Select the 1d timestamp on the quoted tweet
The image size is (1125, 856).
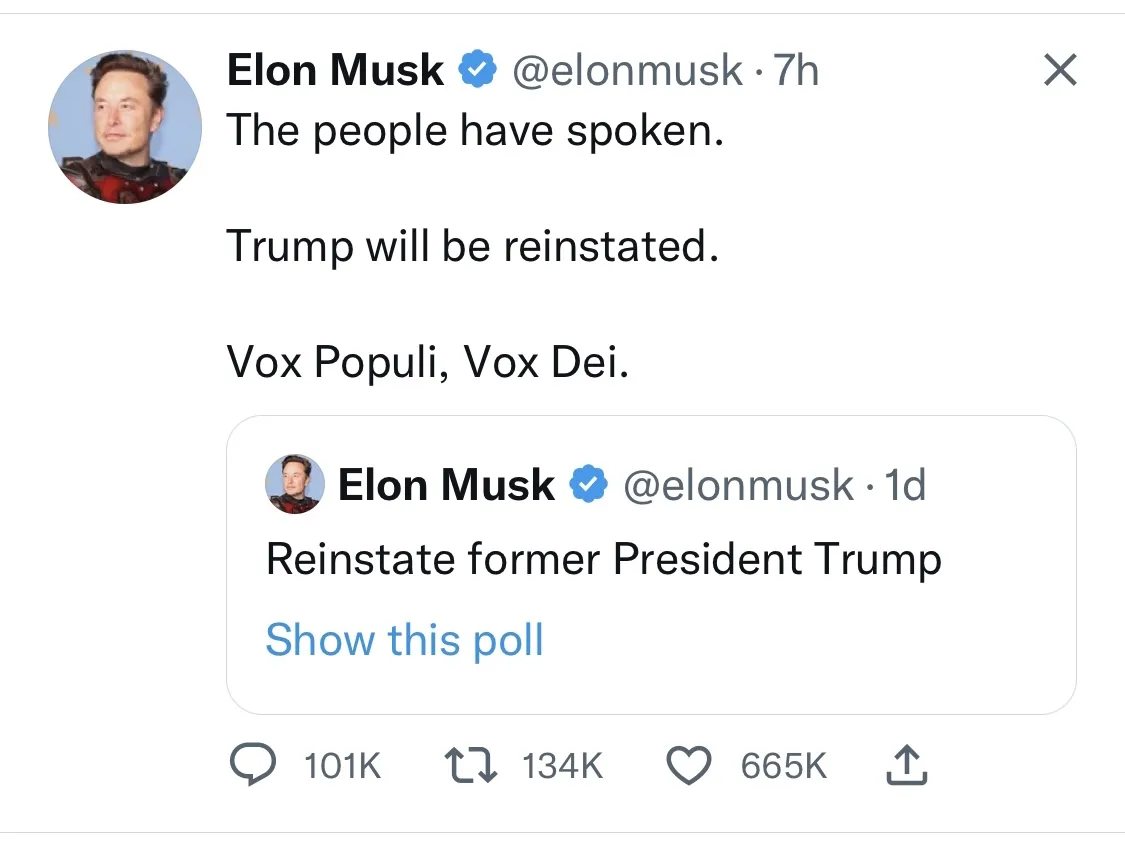(903, 484)
